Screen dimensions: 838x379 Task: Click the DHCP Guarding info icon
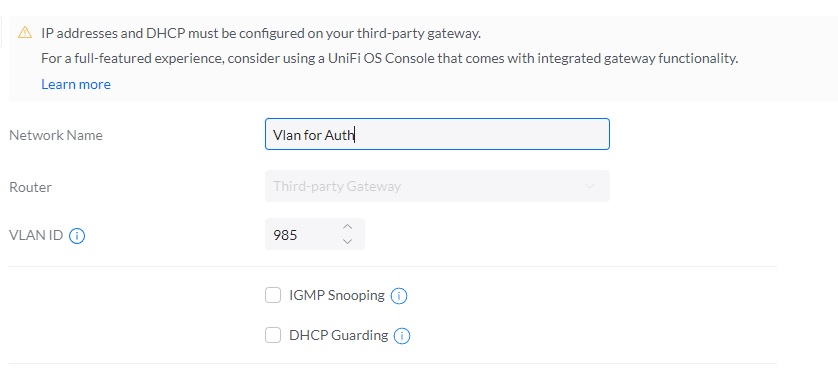(402, 336)
